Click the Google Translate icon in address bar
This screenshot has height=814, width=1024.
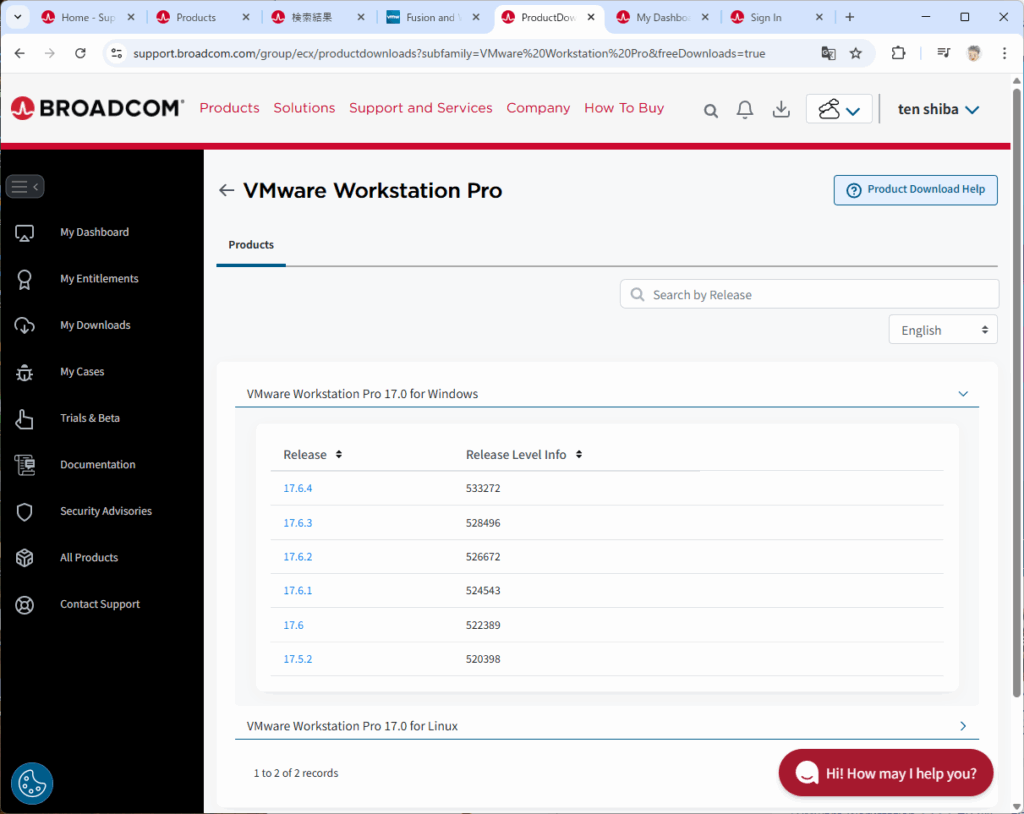tap(828, 53)
